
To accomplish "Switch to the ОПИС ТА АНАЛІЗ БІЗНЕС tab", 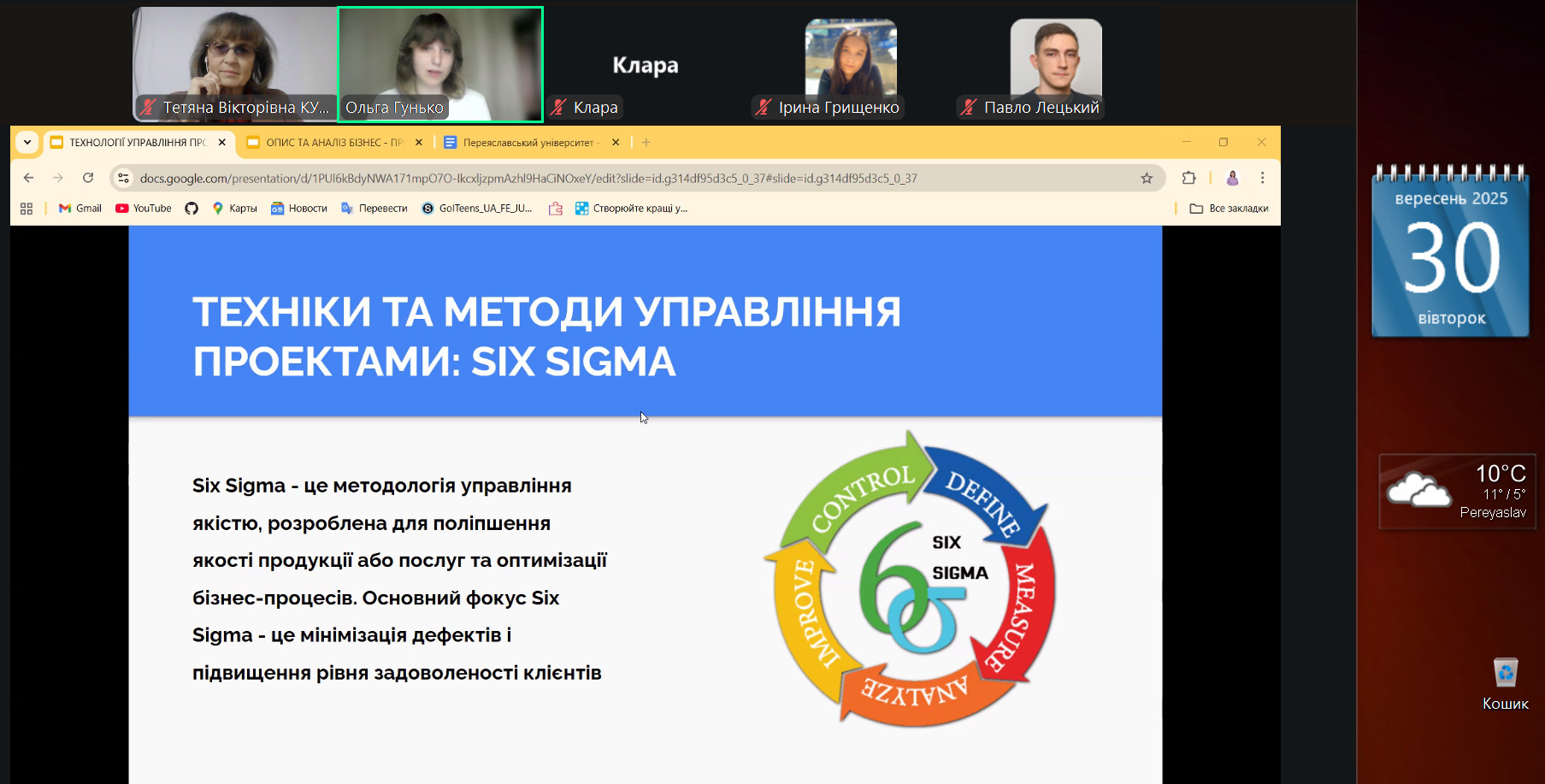I will tap(333, 143).
